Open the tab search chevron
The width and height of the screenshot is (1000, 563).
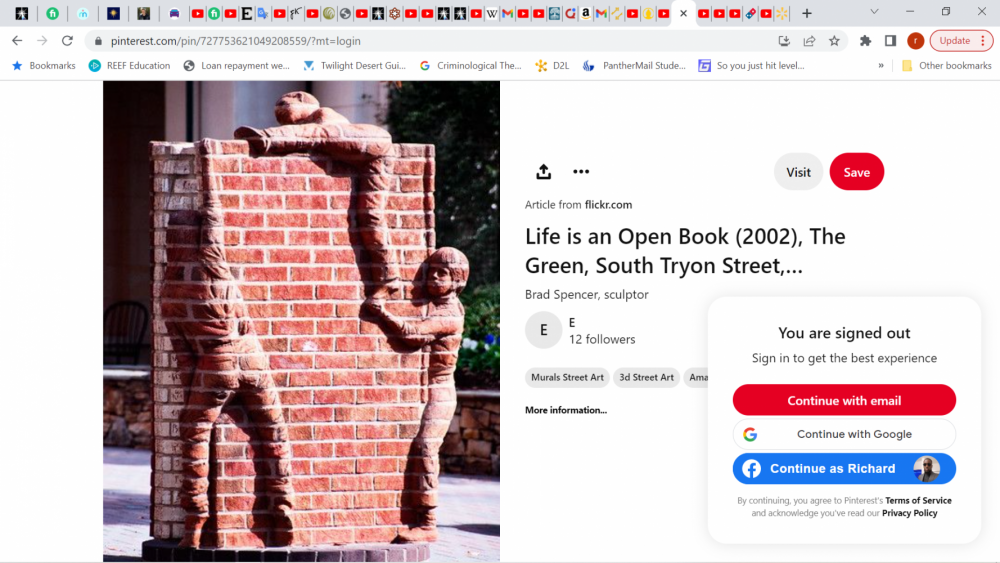(874, 12)
